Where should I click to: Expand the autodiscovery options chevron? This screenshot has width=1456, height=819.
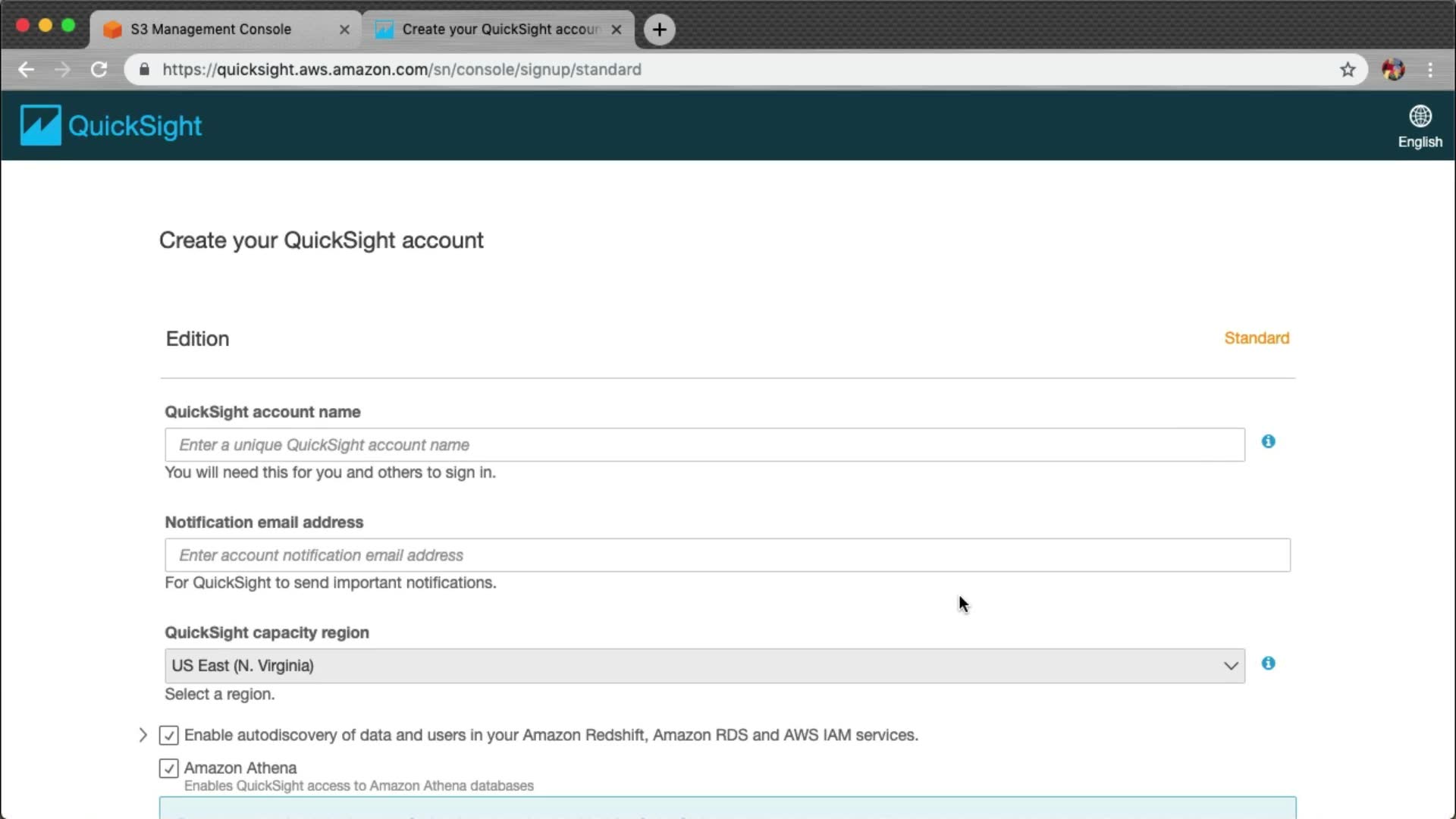143,735
